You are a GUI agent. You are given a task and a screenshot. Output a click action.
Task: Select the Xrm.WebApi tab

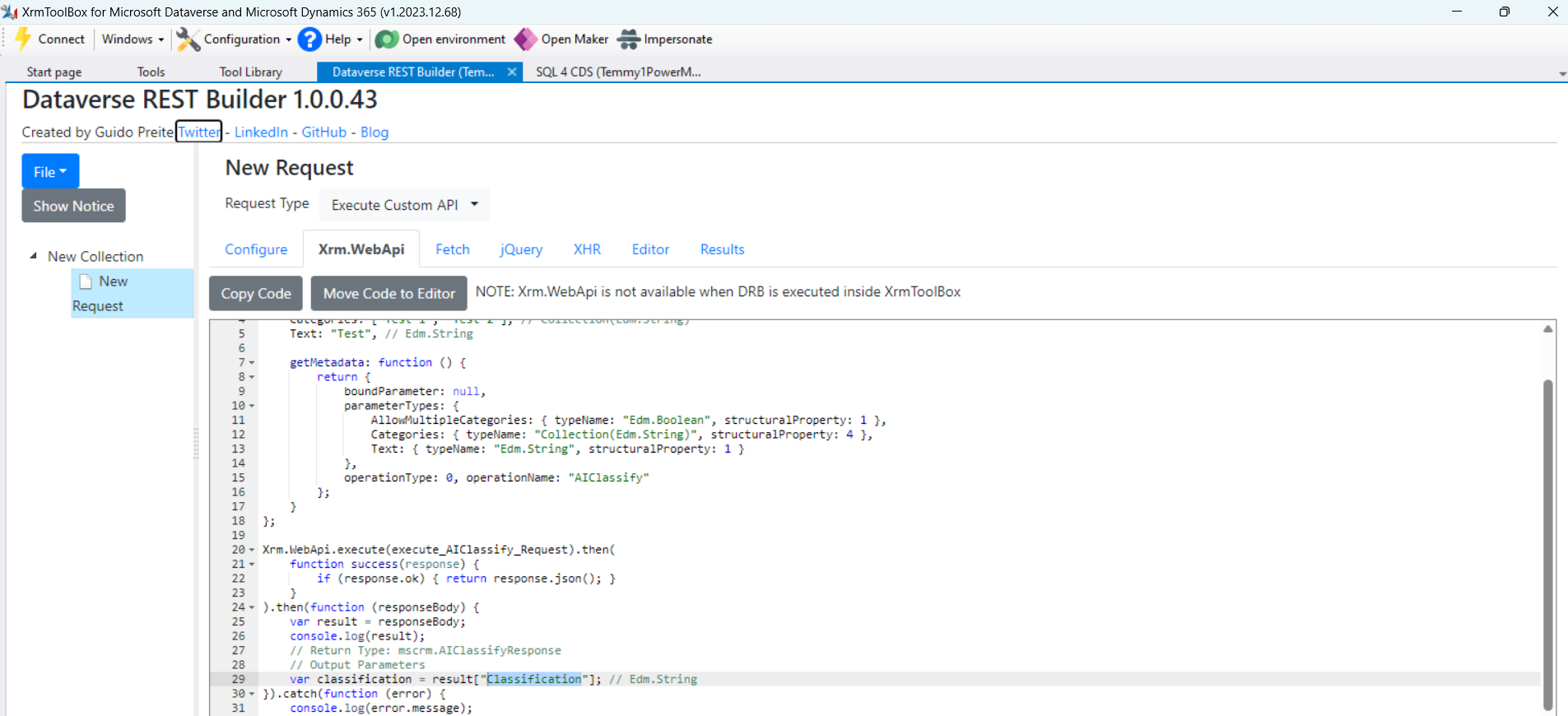361,249
